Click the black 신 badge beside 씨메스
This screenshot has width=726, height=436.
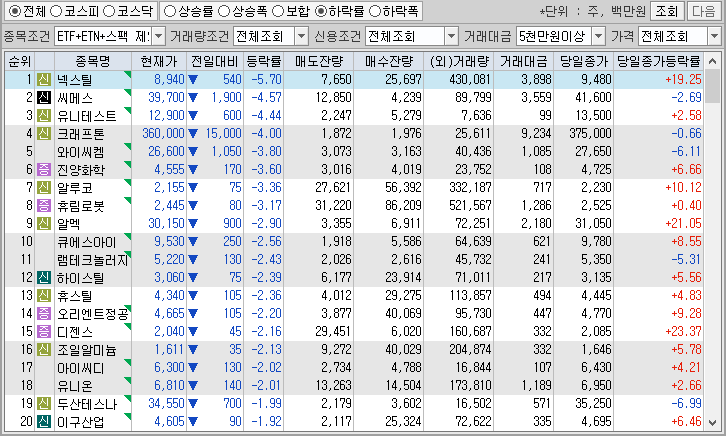tap(44, 98)
